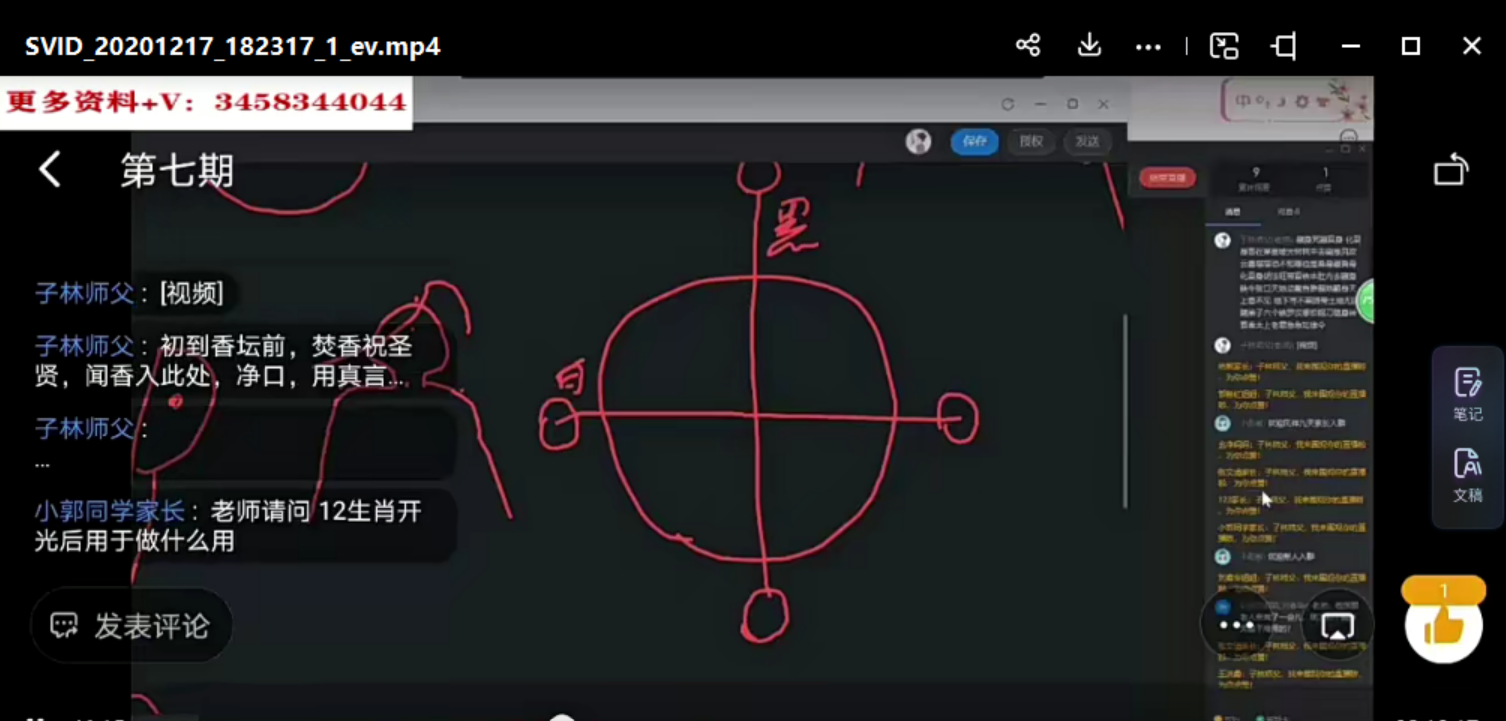Switch to picture-in-picture mini player
The image size is (1506, 721).
click(x=1224, y=46)
